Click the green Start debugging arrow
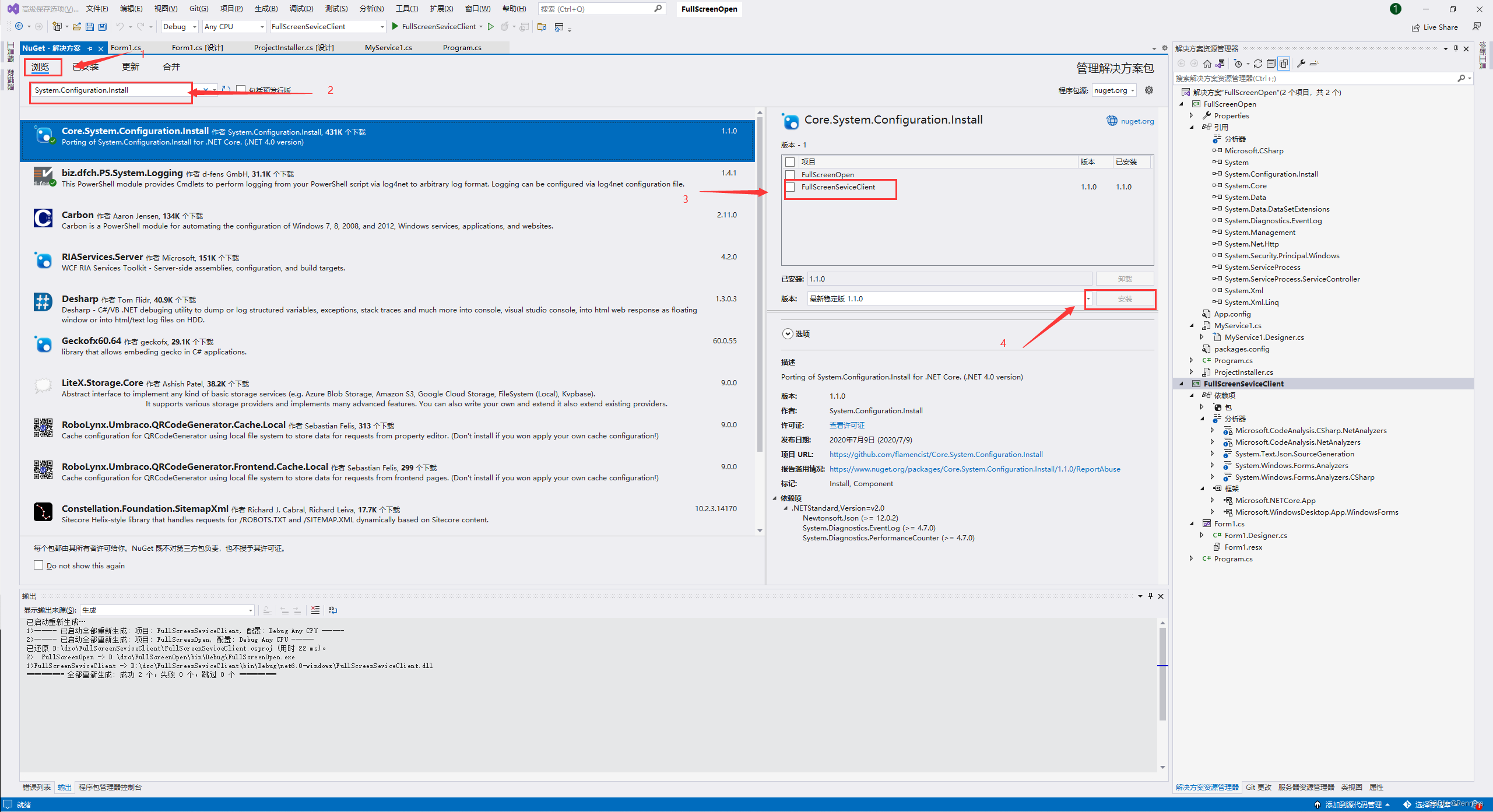This screenshot has height=812, width=1493. [x=395, y=26]
